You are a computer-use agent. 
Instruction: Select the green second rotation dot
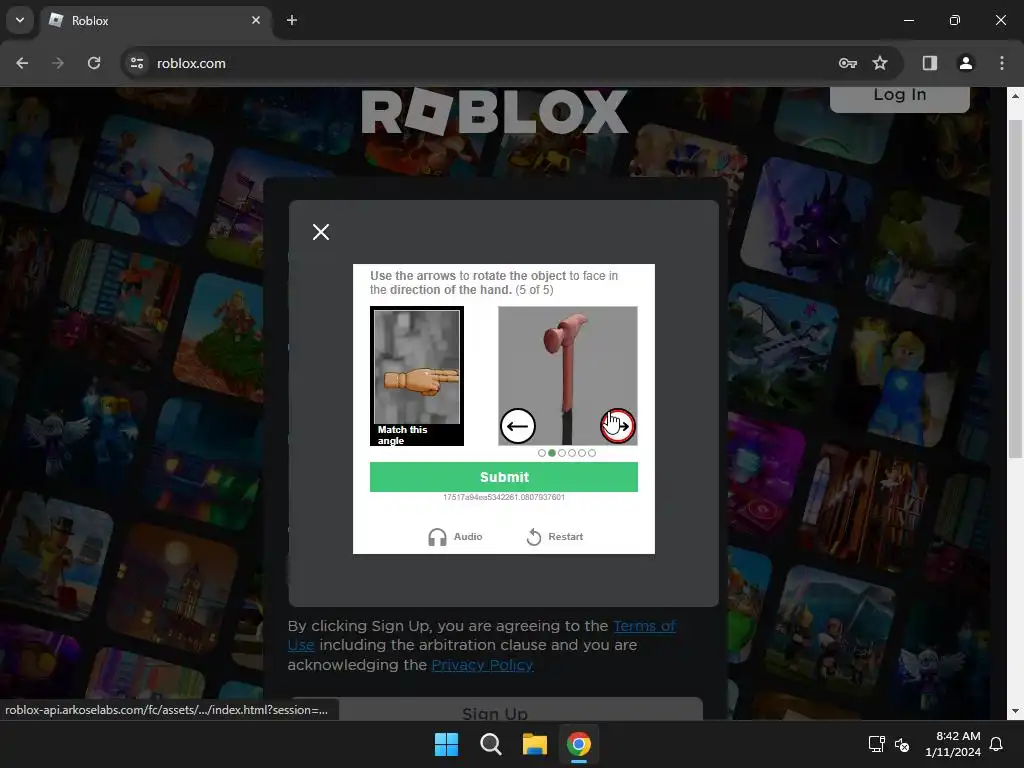pyautogui.click(x=552, y=453)
